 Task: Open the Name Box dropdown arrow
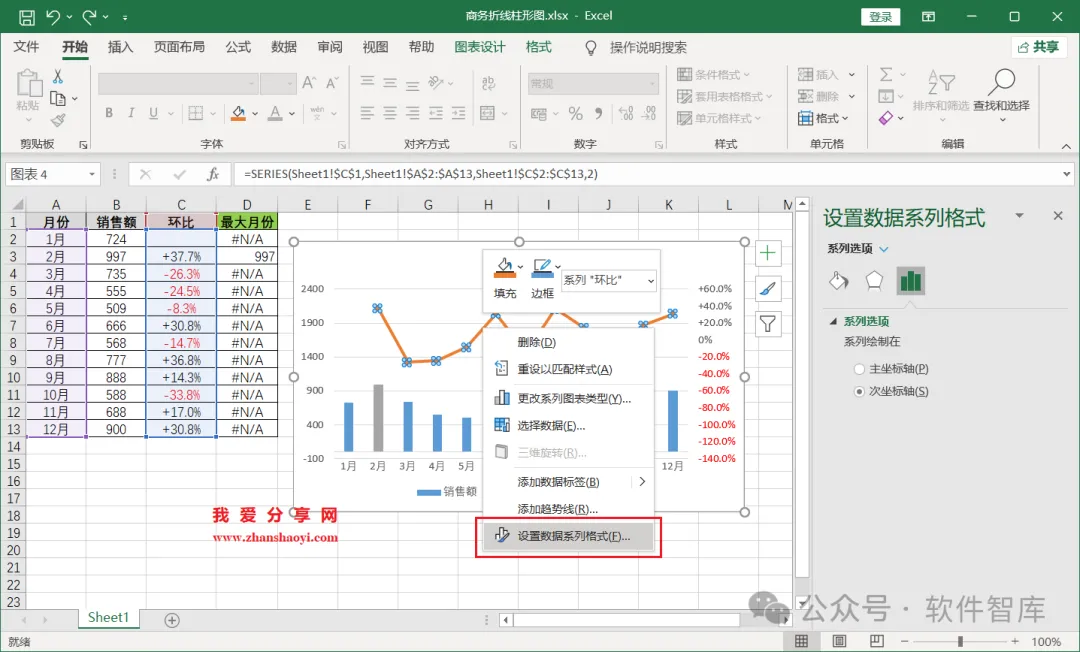[92, 174]
